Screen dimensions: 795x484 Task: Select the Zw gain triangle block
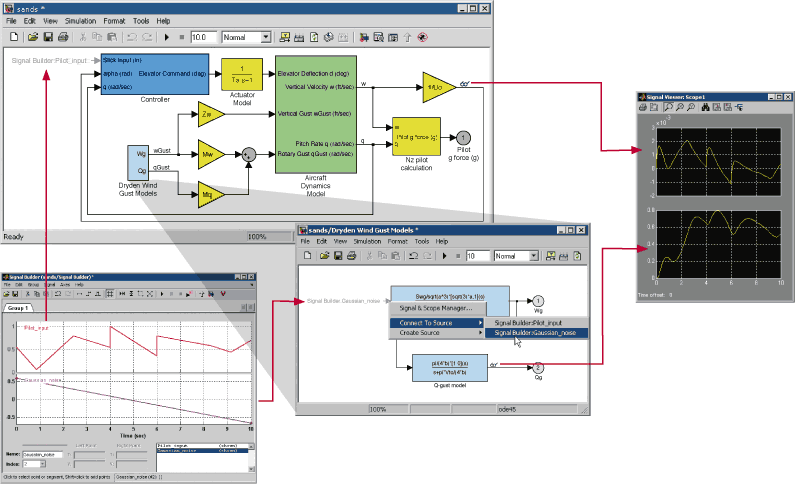click(210, 114)
